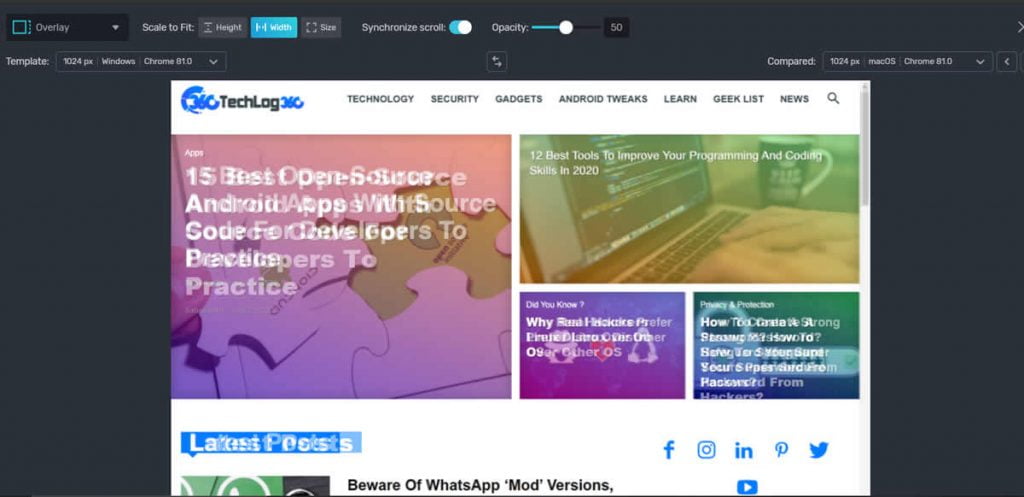Image resolution: width=1024 pixels, height=497 pixels.
Task: Open the Overlay view mode dropdown
Action: click(66, 27)
